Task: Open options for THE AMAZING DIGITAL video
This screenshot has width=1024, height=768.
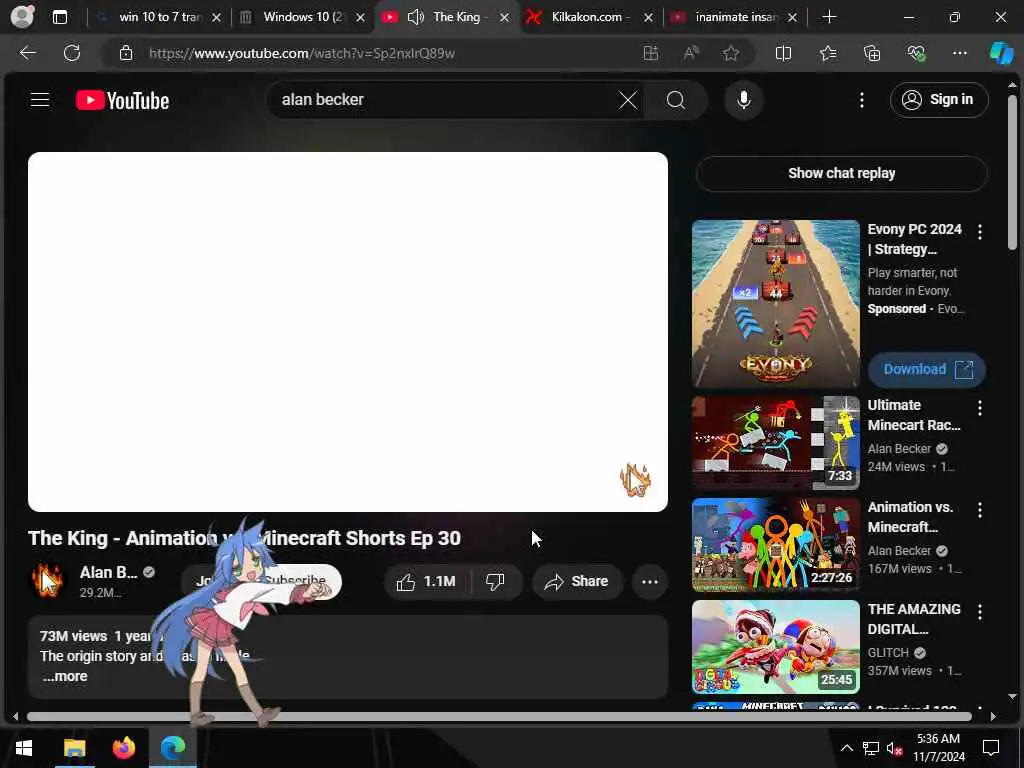Action: click(980, 612)
